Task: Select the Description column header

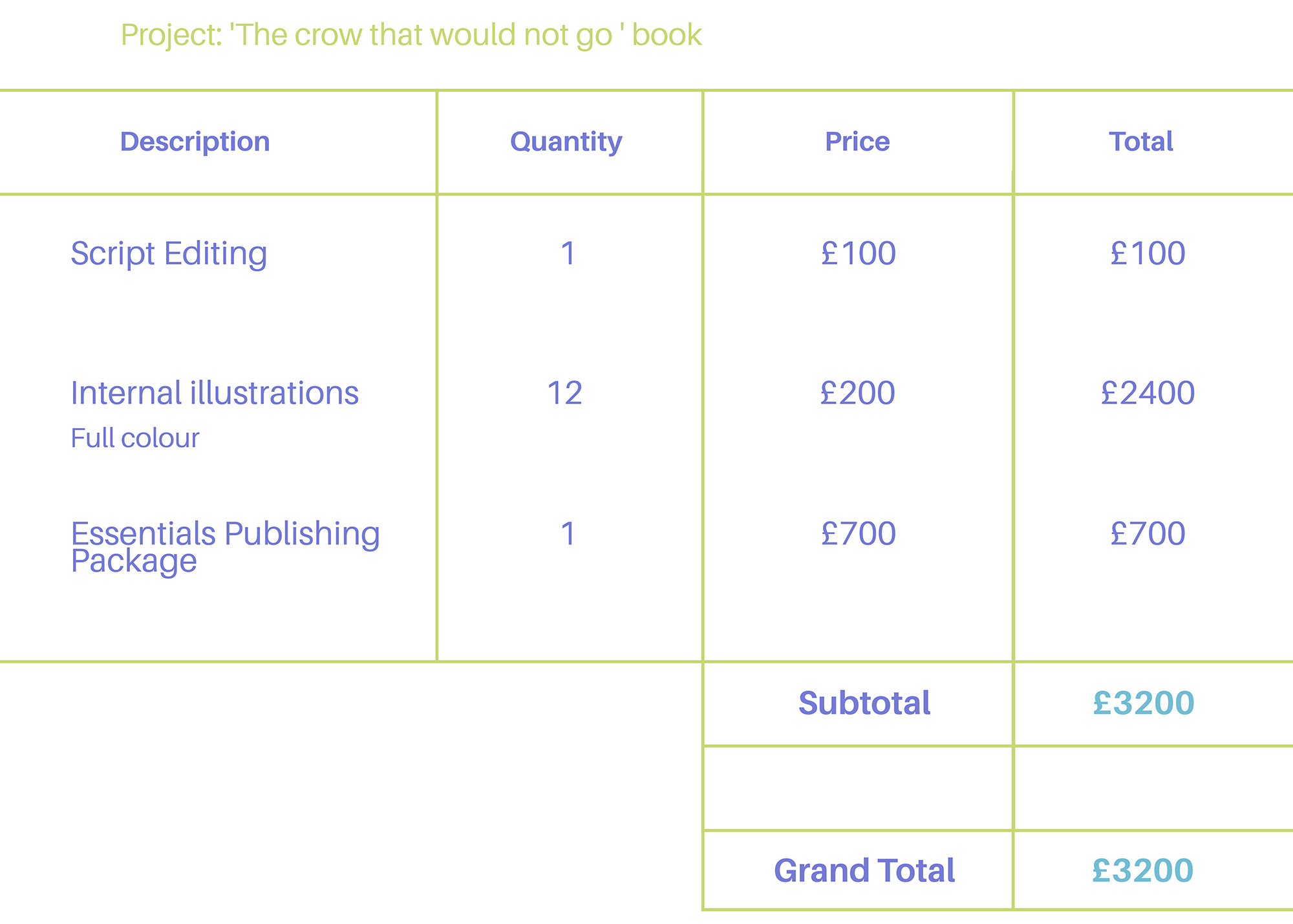Action: tap(195, 142)
